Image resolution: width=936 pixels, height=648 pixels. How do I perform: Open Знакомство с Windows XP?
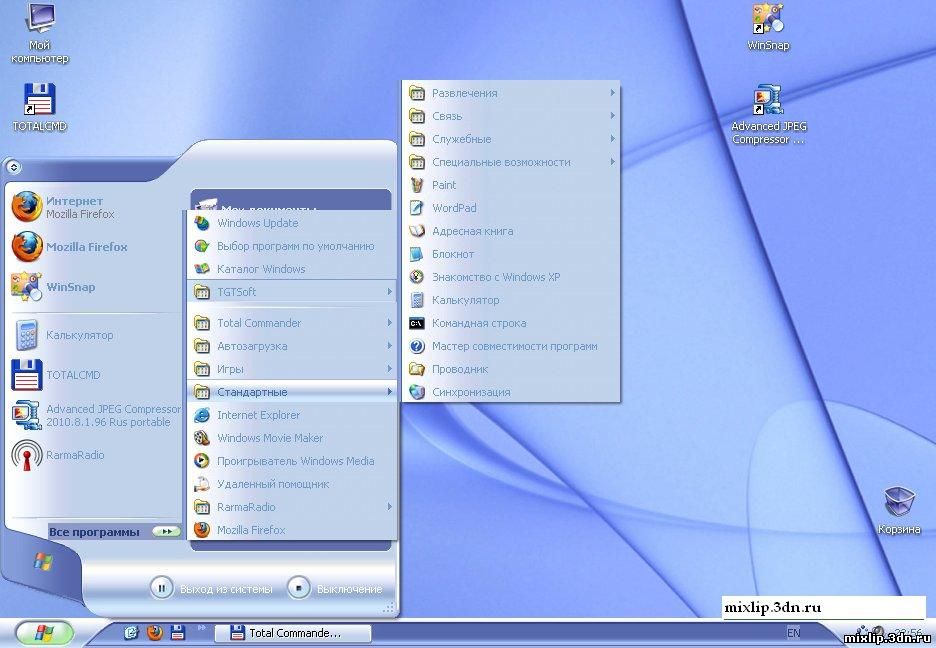511,277
